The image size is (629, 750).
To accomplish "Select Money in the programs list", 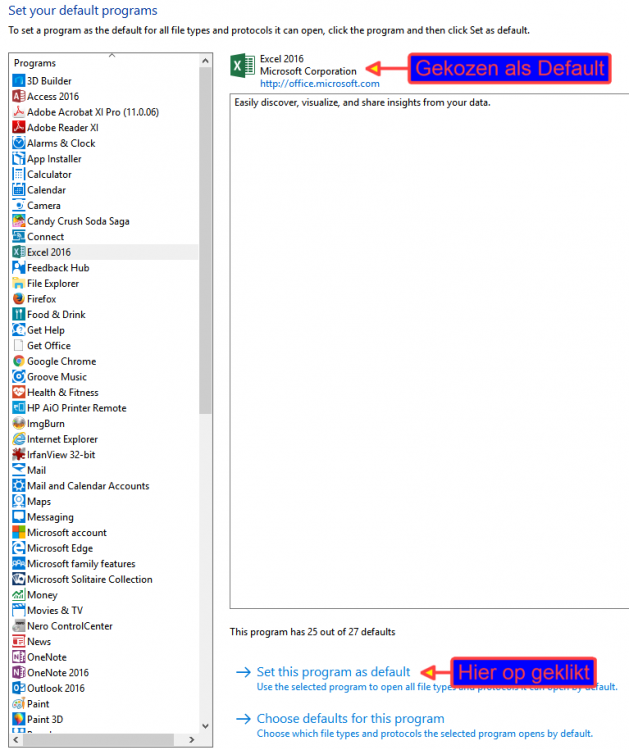I will pos(42,595).
